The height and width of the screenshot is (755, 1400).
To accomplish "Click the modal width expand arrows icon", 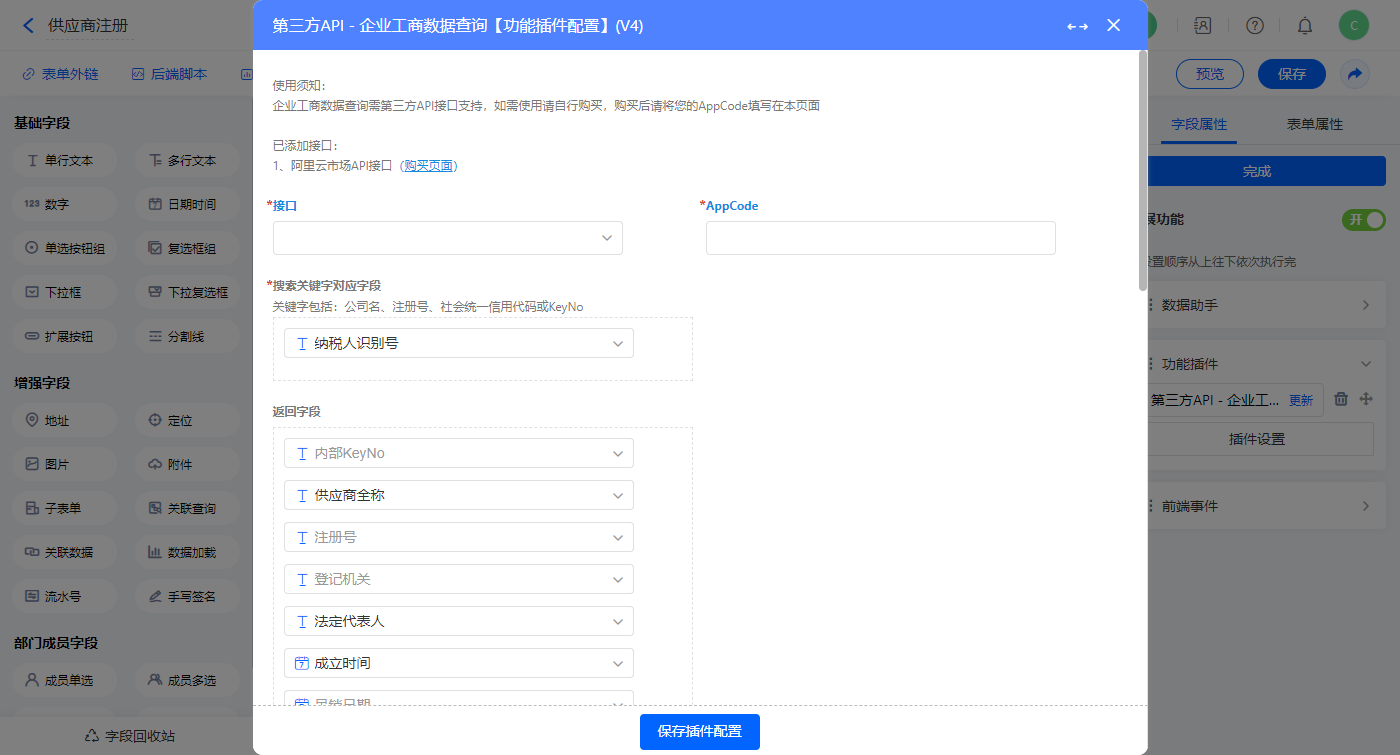I will tap(1077, 26).
